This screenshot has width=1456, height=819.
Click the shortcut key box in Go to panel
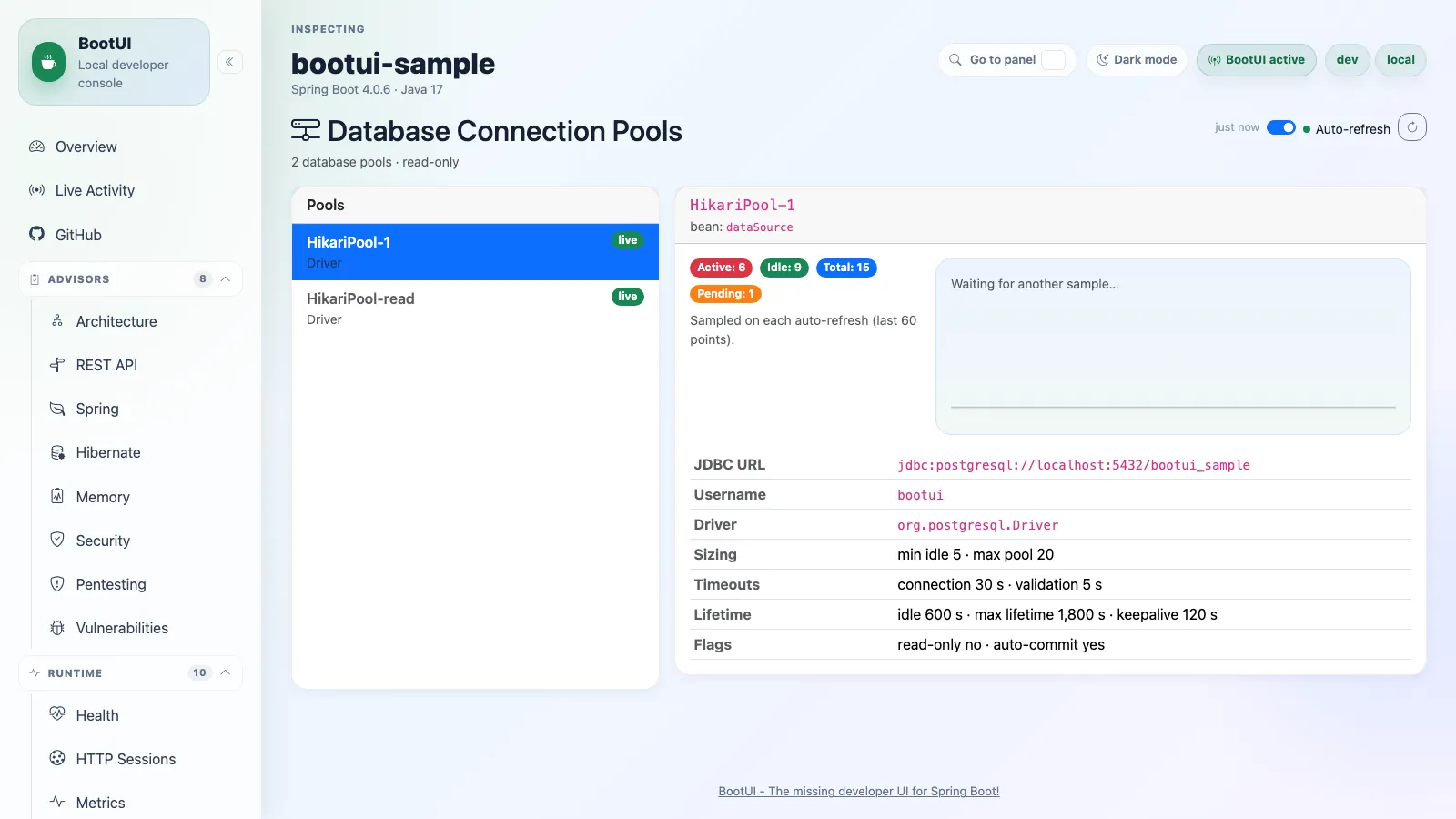pos(1053,60)
